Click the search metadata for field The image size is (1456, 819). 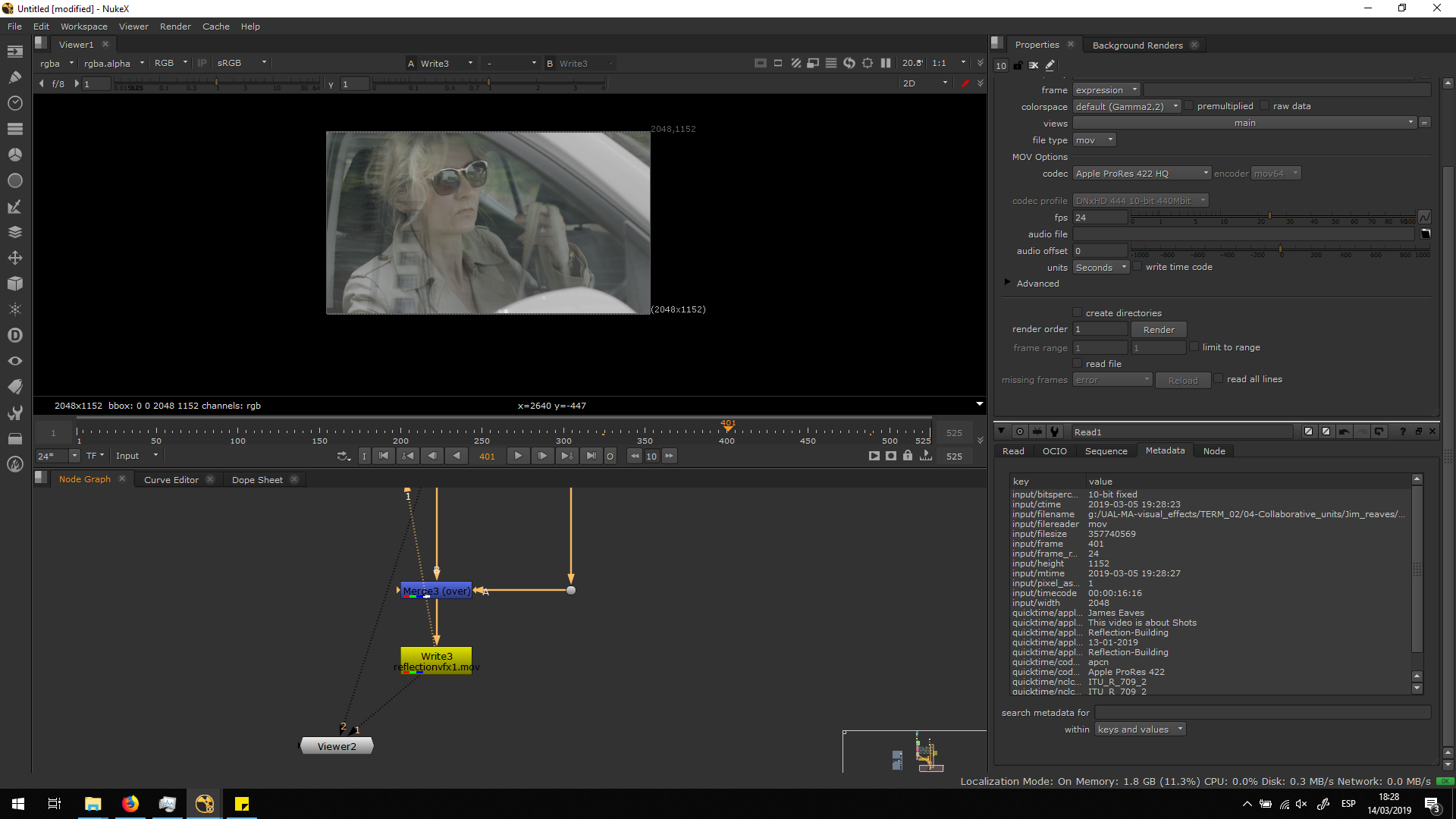click(x=1262, y=713)
